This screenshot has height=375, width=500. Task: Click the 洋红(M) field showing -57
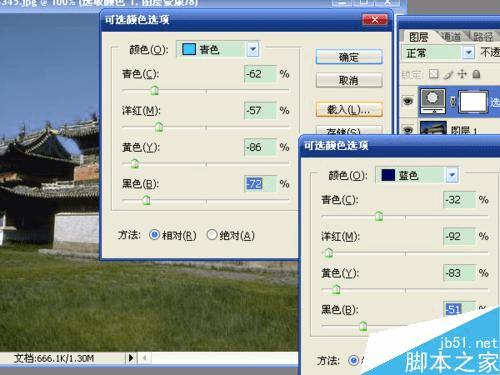click(x=260, y=110)
